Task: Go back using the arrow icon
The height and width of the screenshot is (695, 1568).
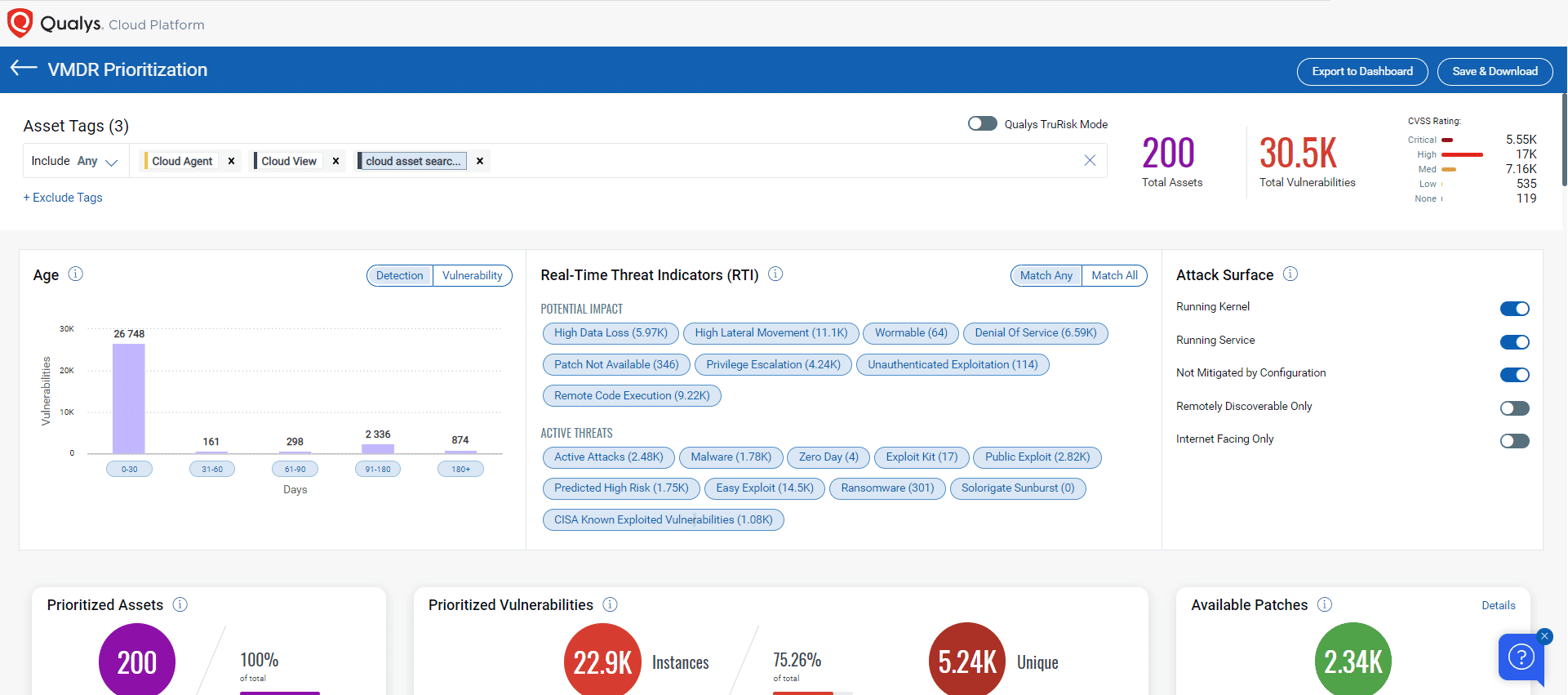Action: (24, 68)
